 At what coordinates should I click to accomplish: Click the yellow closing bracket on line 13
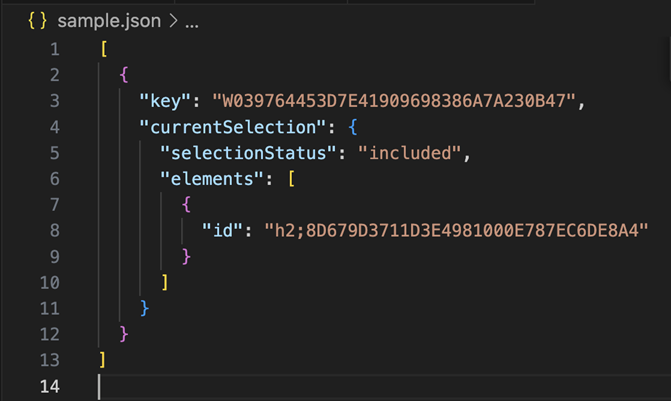[102, 360]
